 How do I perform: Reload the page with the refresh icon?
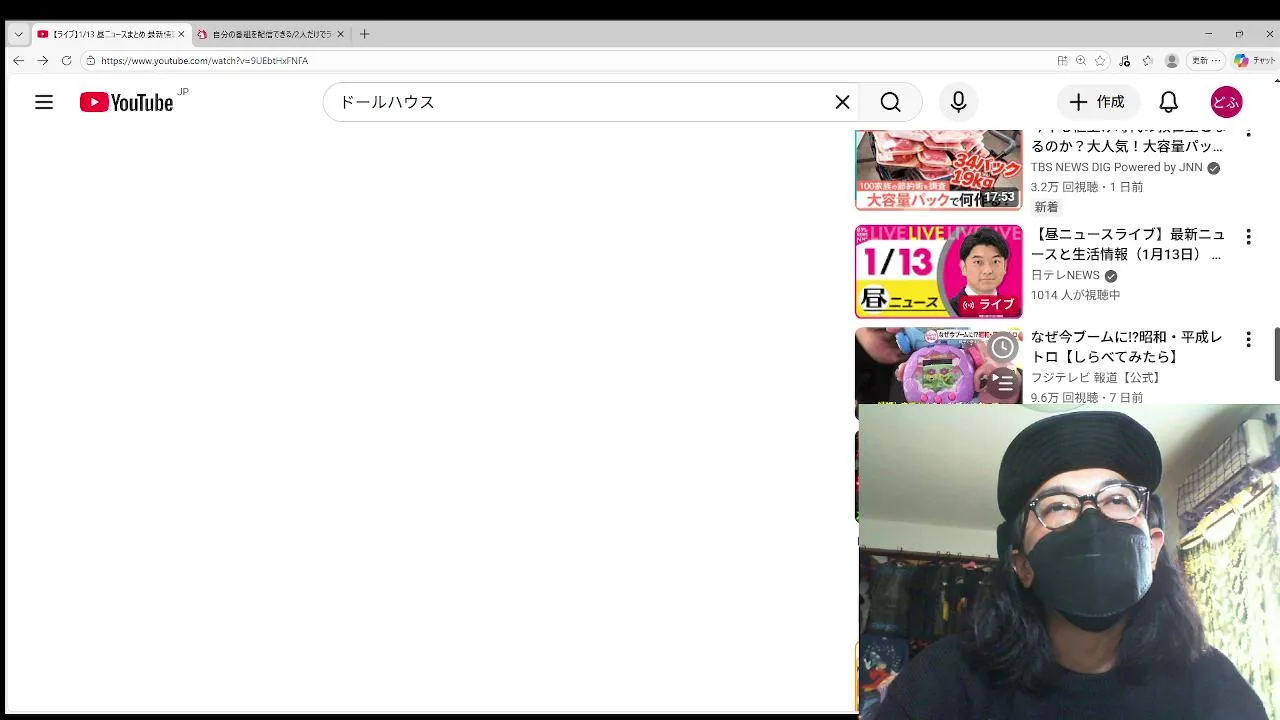pos(66,60)
